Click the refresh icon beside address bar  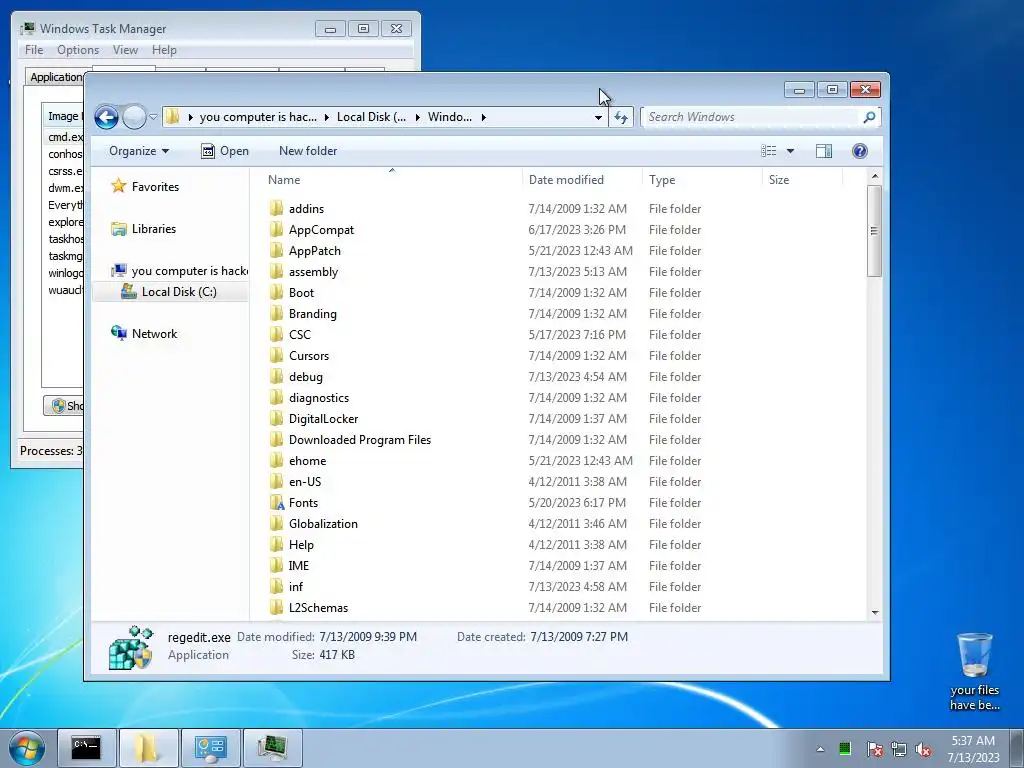click(620, 118)
